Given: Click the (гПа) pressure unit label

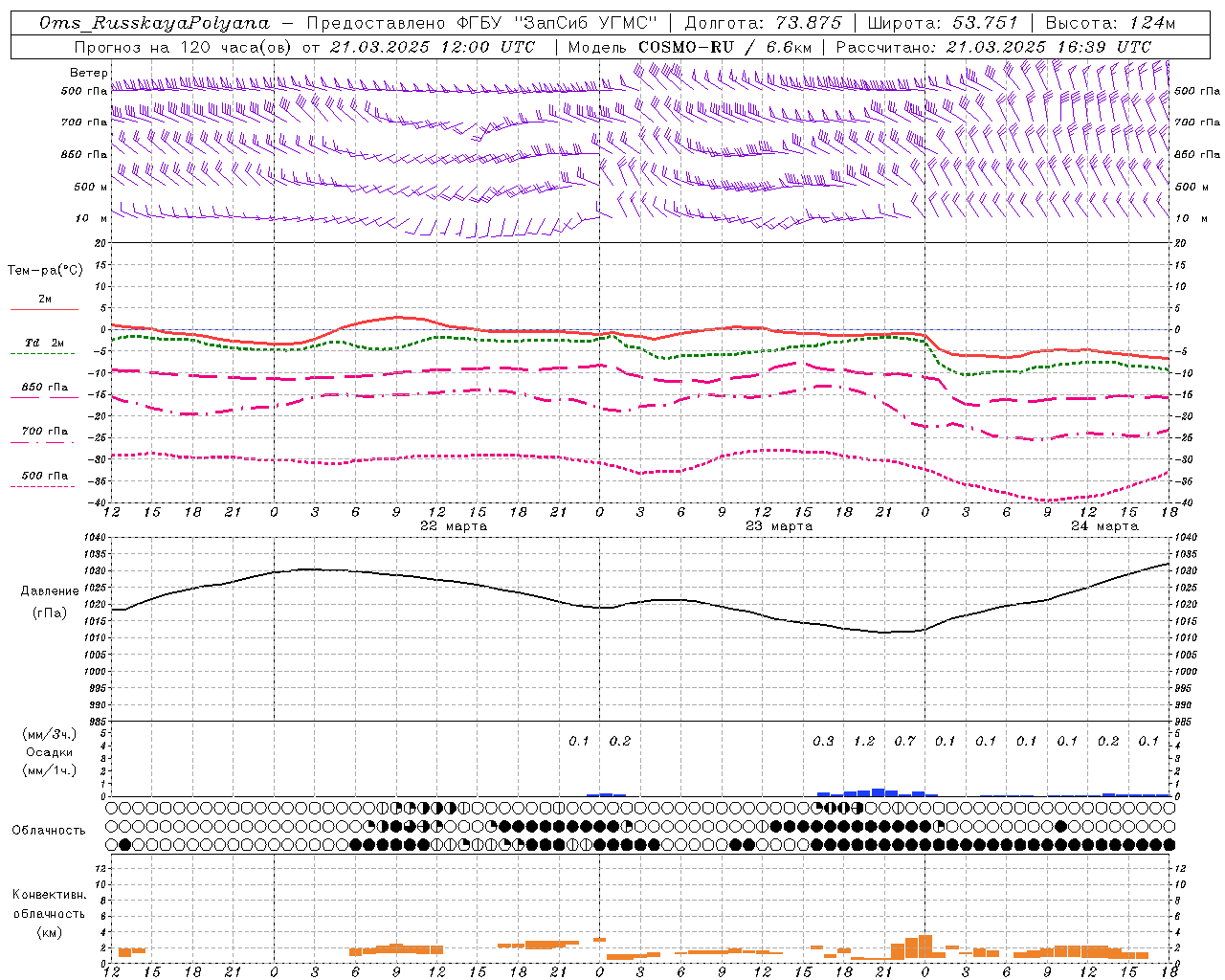Looking at the screenshot, I should pyautogui.click(x=50, y=613).
